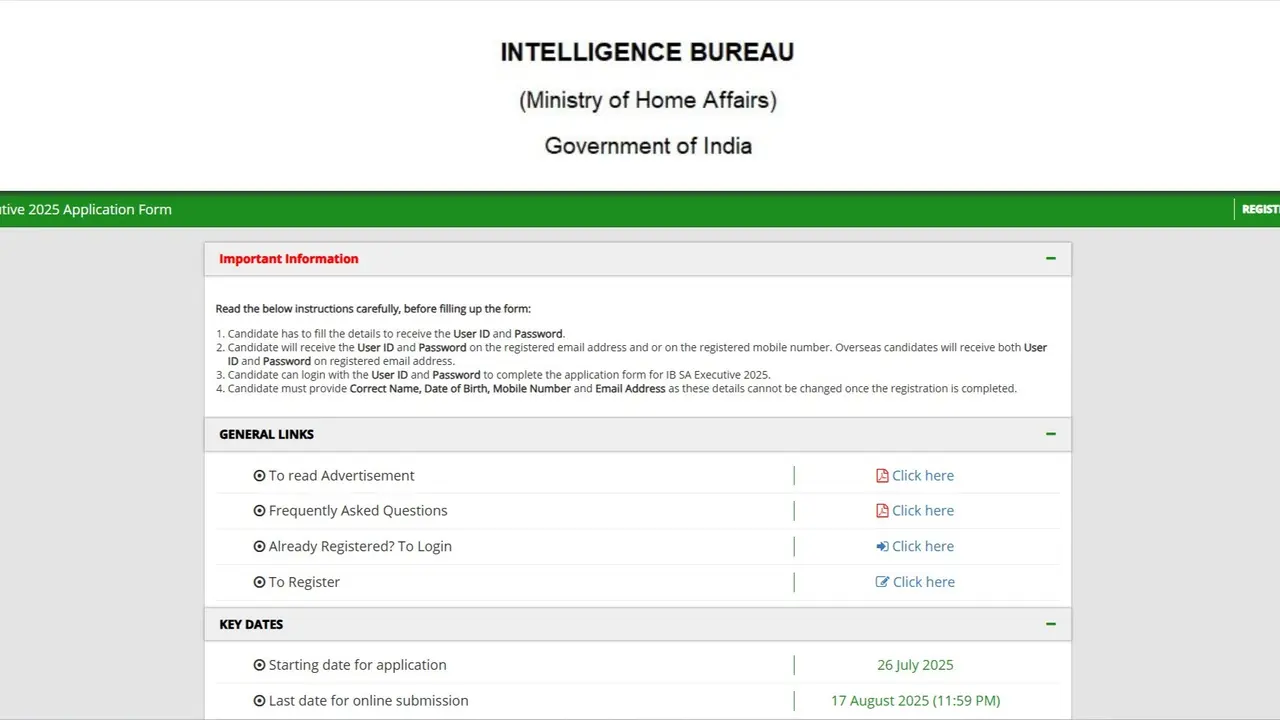The width and height of the screenshot is (1280, 720).
Task: Collapse the Important Information section
Action: point(1050,258)
